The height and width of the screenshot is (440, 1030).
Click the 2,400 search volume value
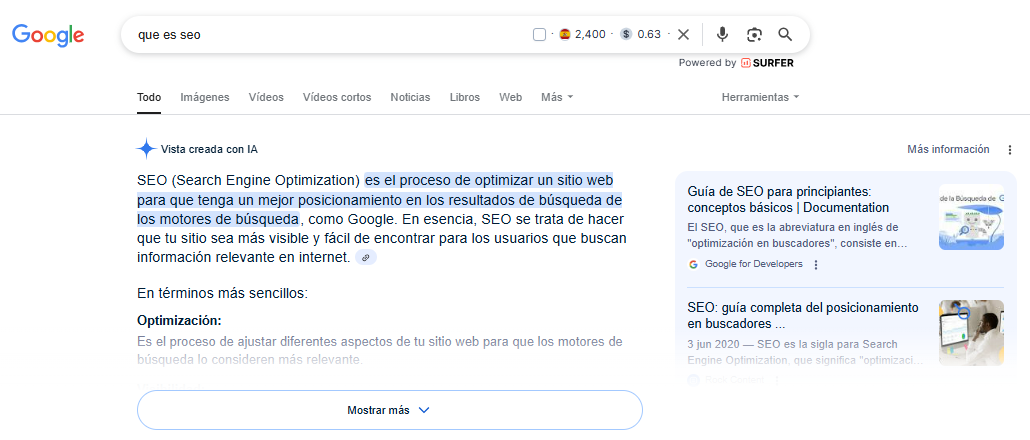tap(590, 35)
